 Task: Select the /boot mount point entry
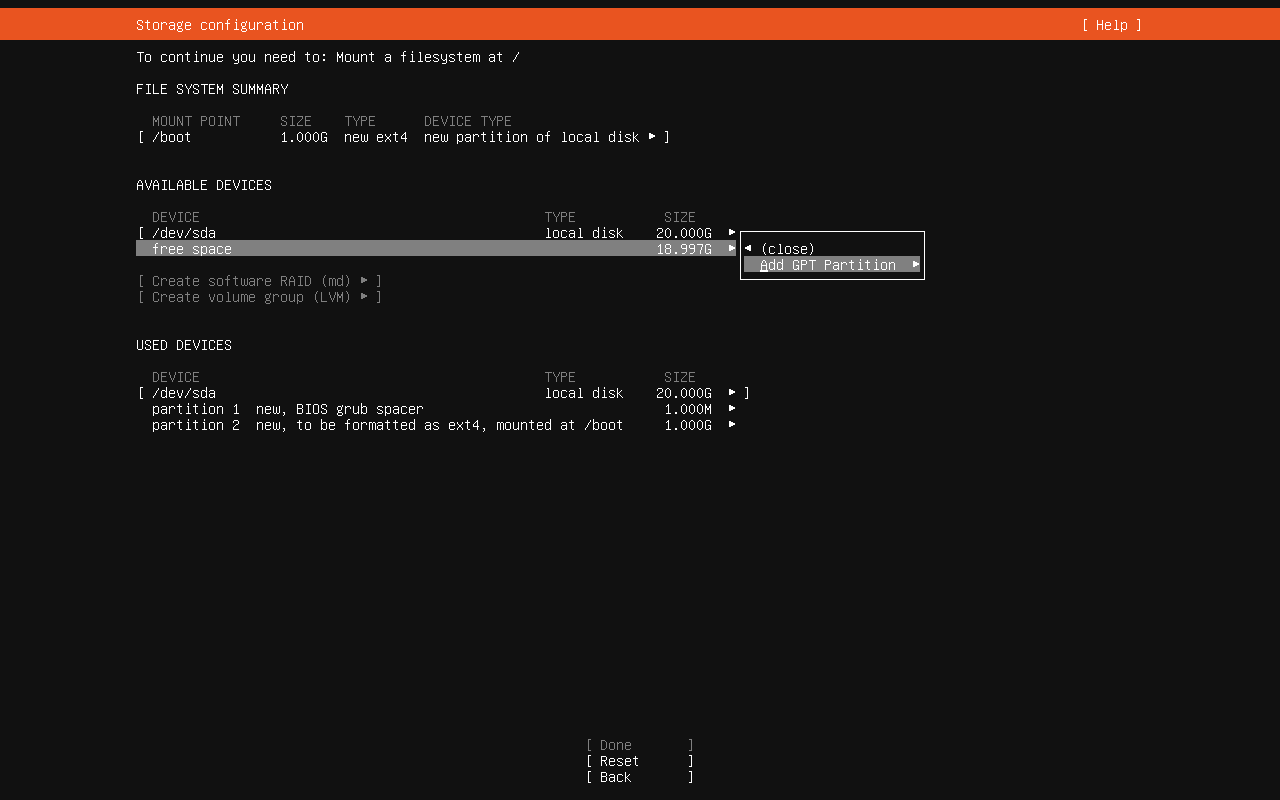pyautogui.click(x=172, y=137)
